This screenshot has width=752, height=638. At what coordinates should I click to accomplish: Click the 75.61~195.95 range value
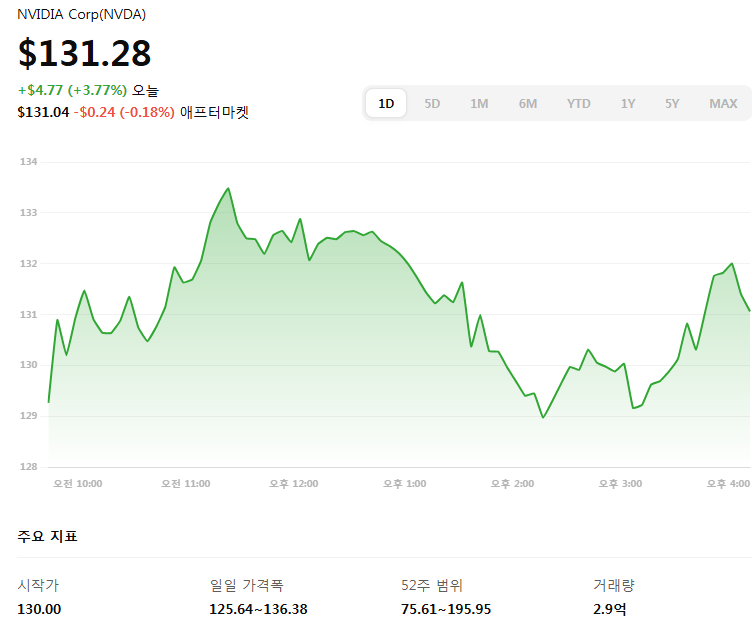tap(446, 609)
